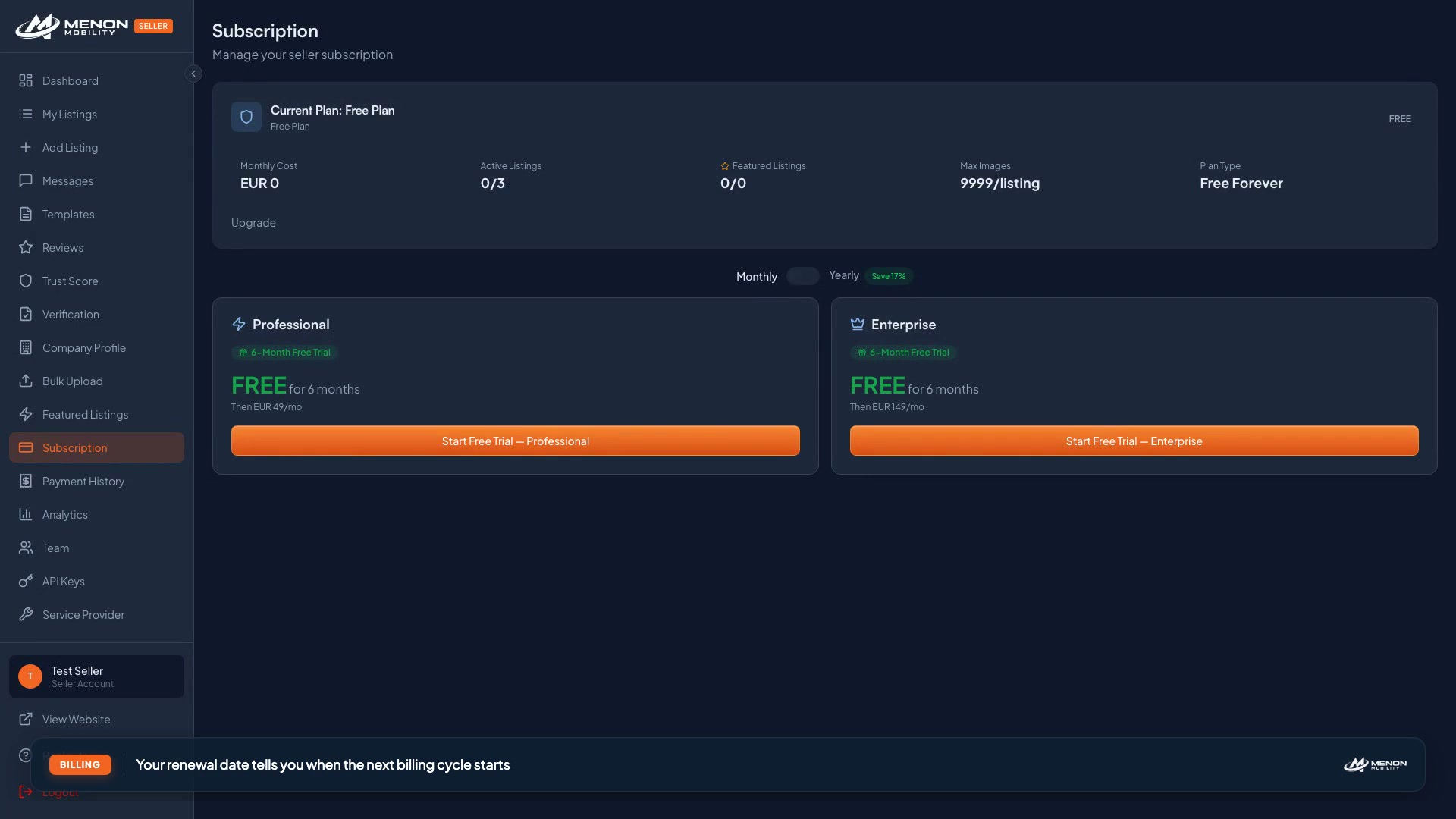Click the Team people icon
Image resolution: width=1456 pixels, height=819 pixels.
pos(26,548)
